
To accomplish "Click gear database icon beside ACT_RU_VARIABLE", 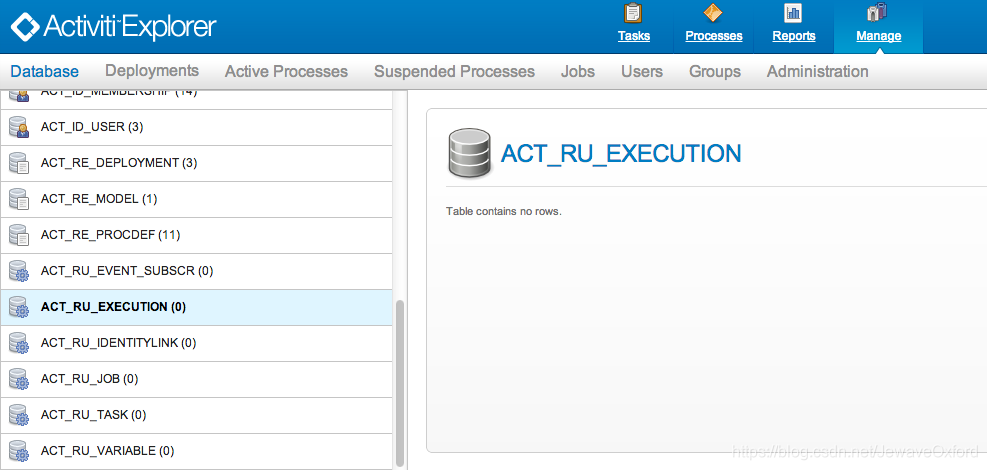I will [x=19, y=451].
